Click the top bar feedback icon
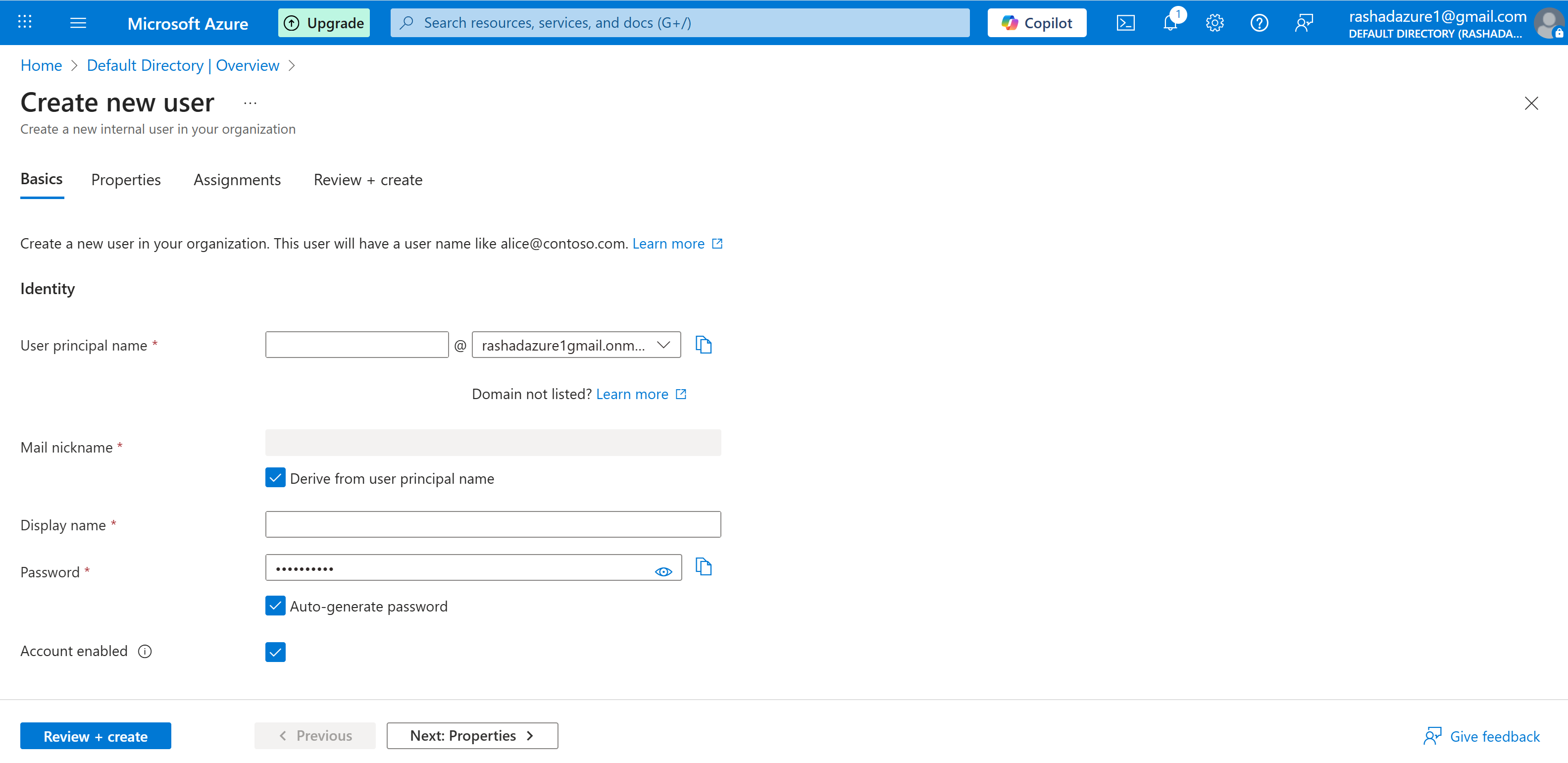The height and width of the screenshot is (763, 1568). coord(1303,23)
